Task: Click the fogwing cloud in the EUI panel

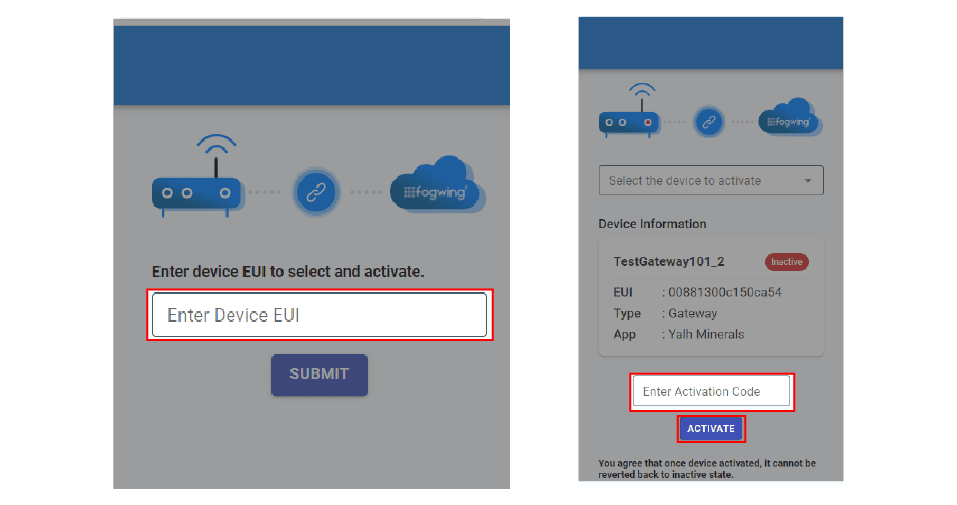Action: (x=437, y=185)
